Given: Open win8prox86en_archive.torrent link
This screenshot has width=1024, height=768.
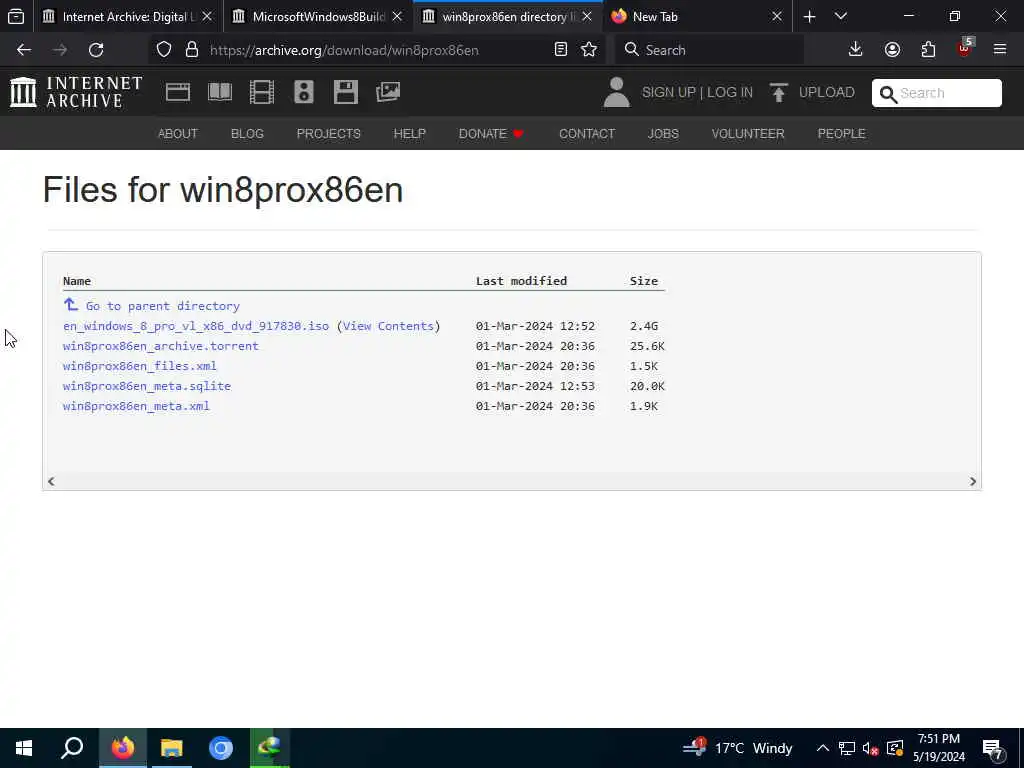Looking at the screenshot, I should click(x=161, y=346).
